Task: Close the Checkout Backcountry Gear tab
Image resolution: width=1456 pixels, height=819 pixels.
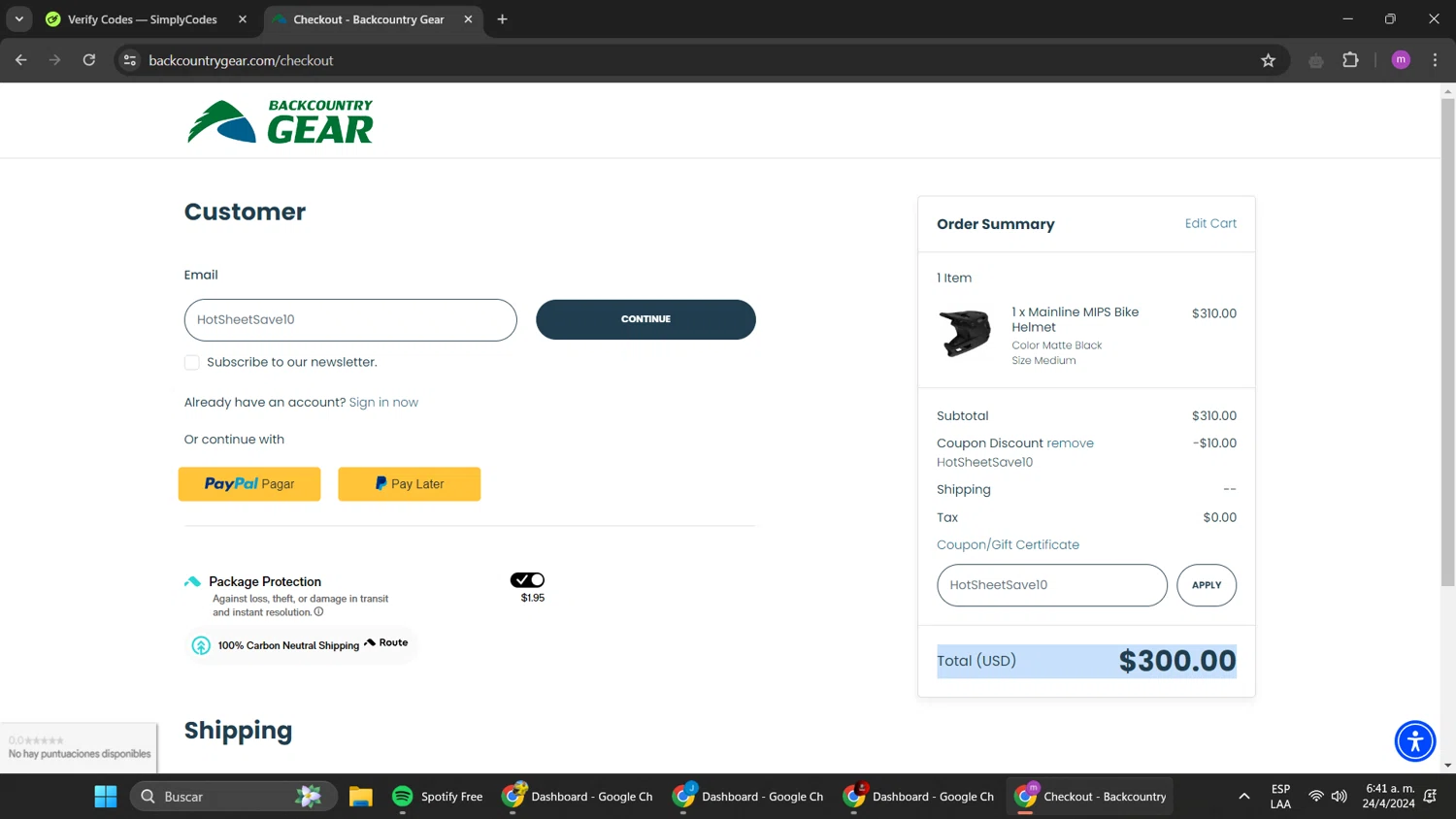Action: tap(468, 19)
